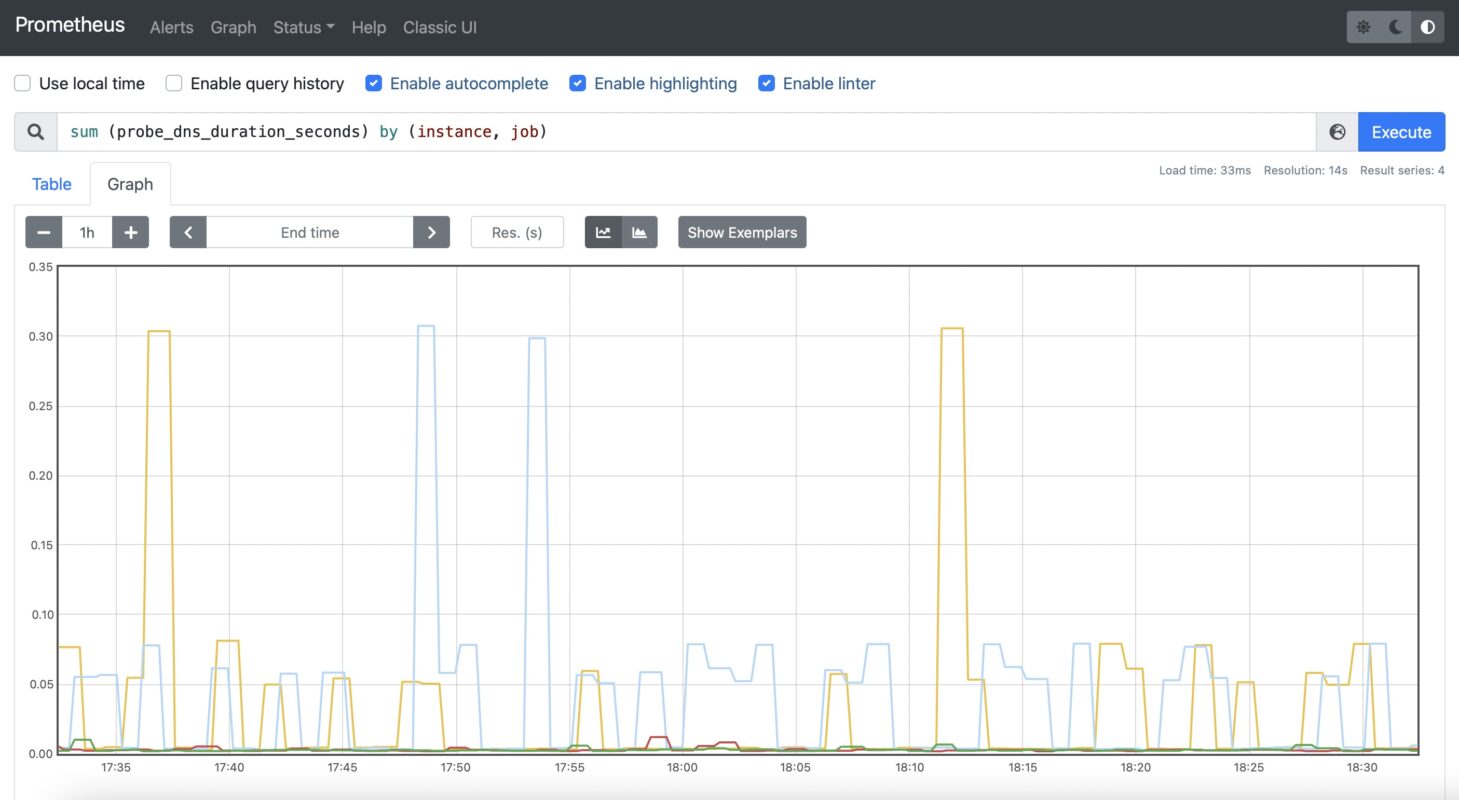Open the Alerts page

click(x=171, y=27)
